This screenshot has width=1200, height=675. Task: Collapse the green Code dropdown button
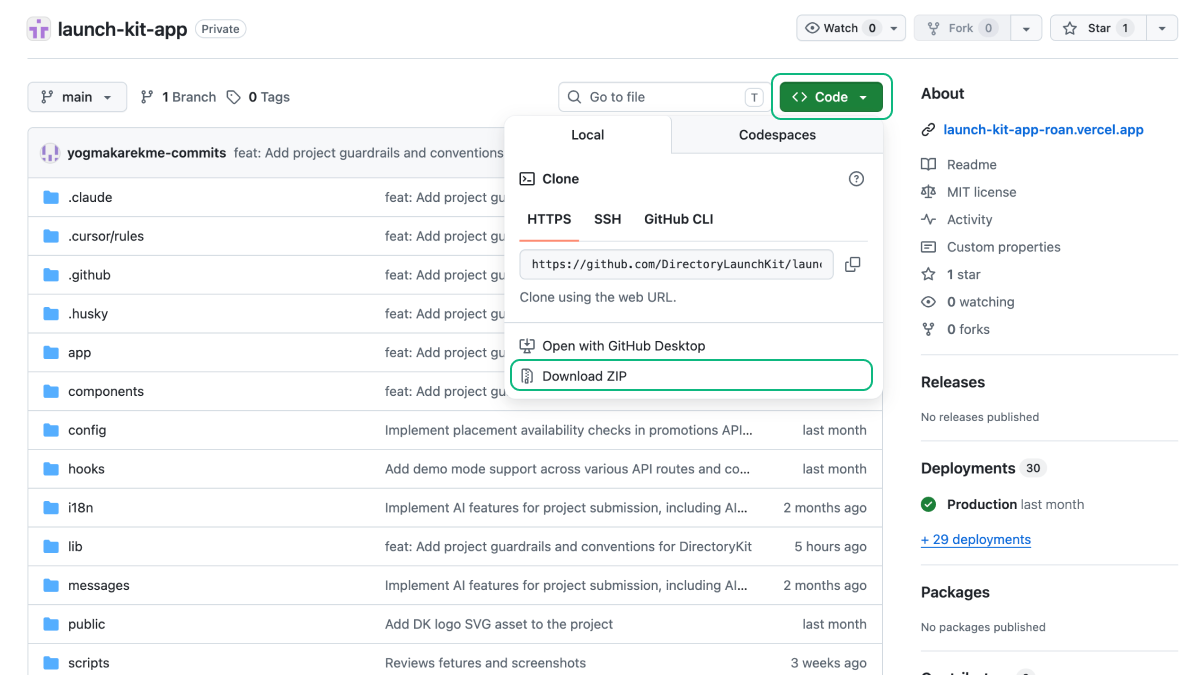pyautogui.click(x=831, y=97)
